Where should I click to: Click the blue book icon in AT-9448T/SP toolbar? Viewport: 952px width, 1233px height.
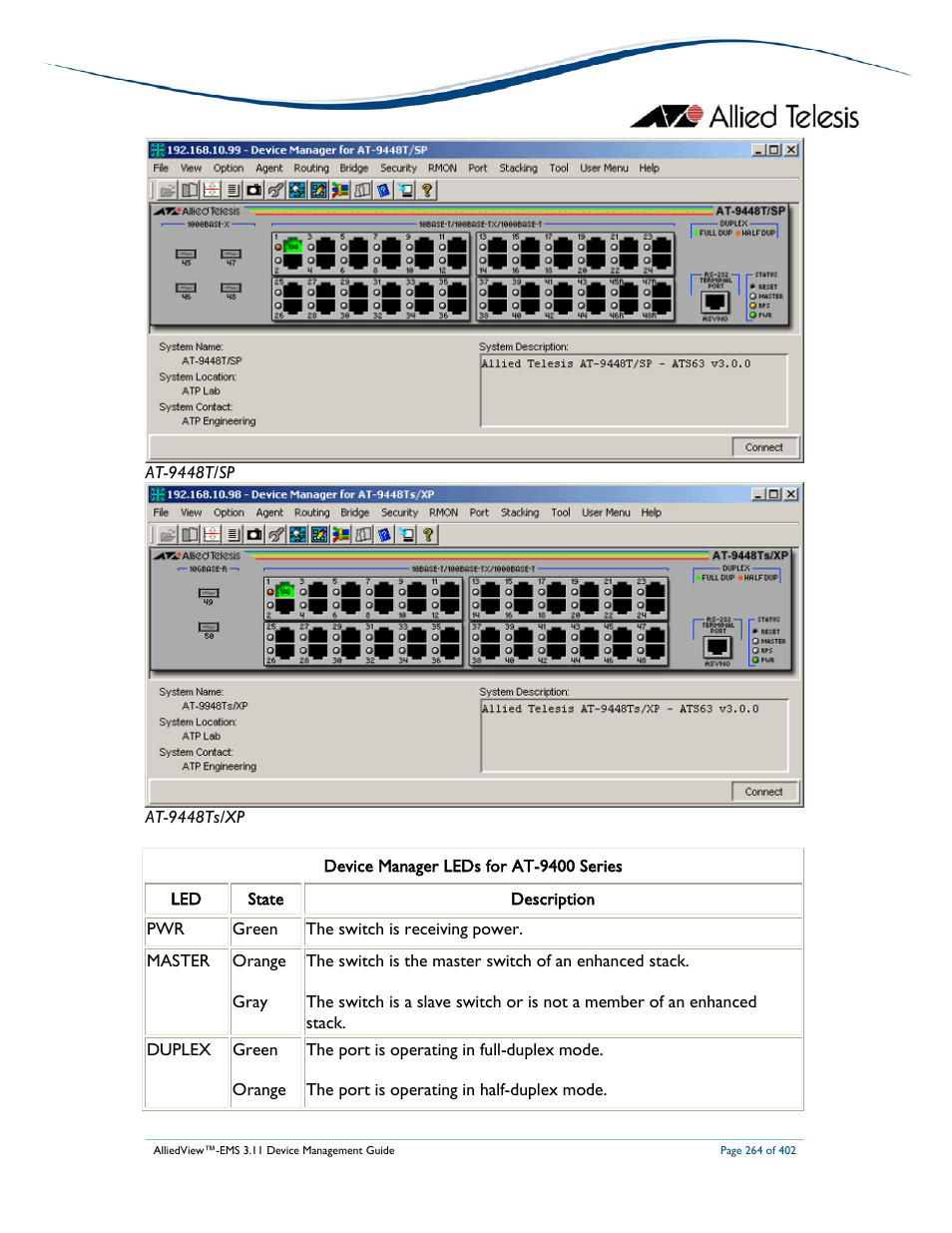[384, 190]
